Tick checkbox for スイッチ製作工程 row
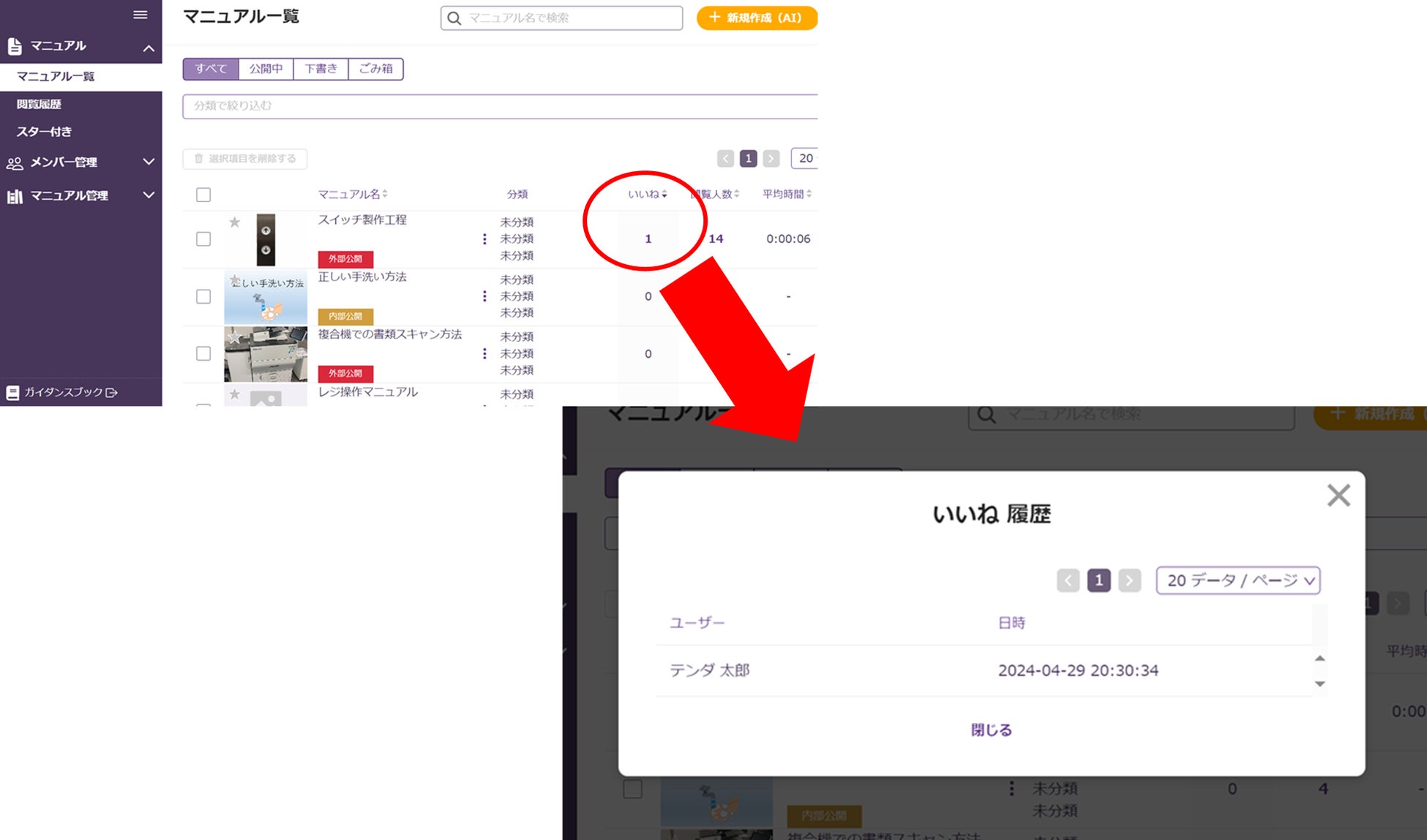1427x840 pixels. coord(203,239)
